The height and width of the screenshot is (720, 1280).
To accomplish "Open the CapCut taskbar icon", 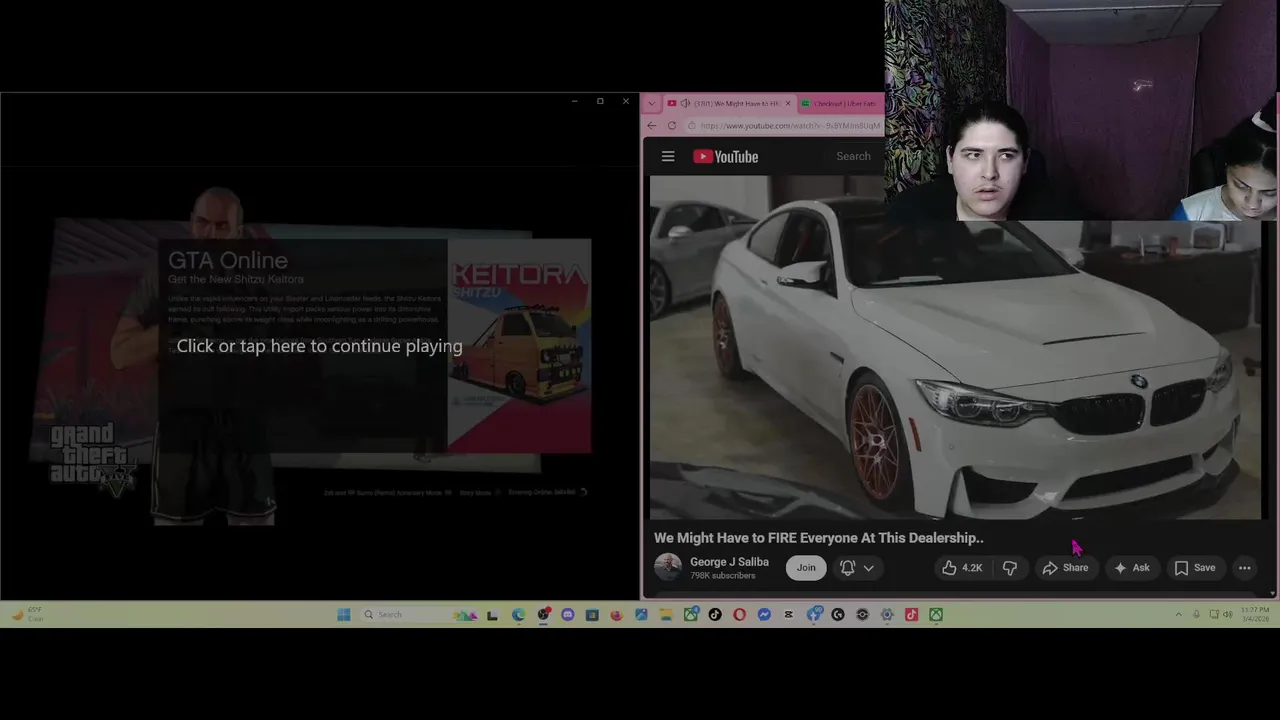I will (788, 614).
